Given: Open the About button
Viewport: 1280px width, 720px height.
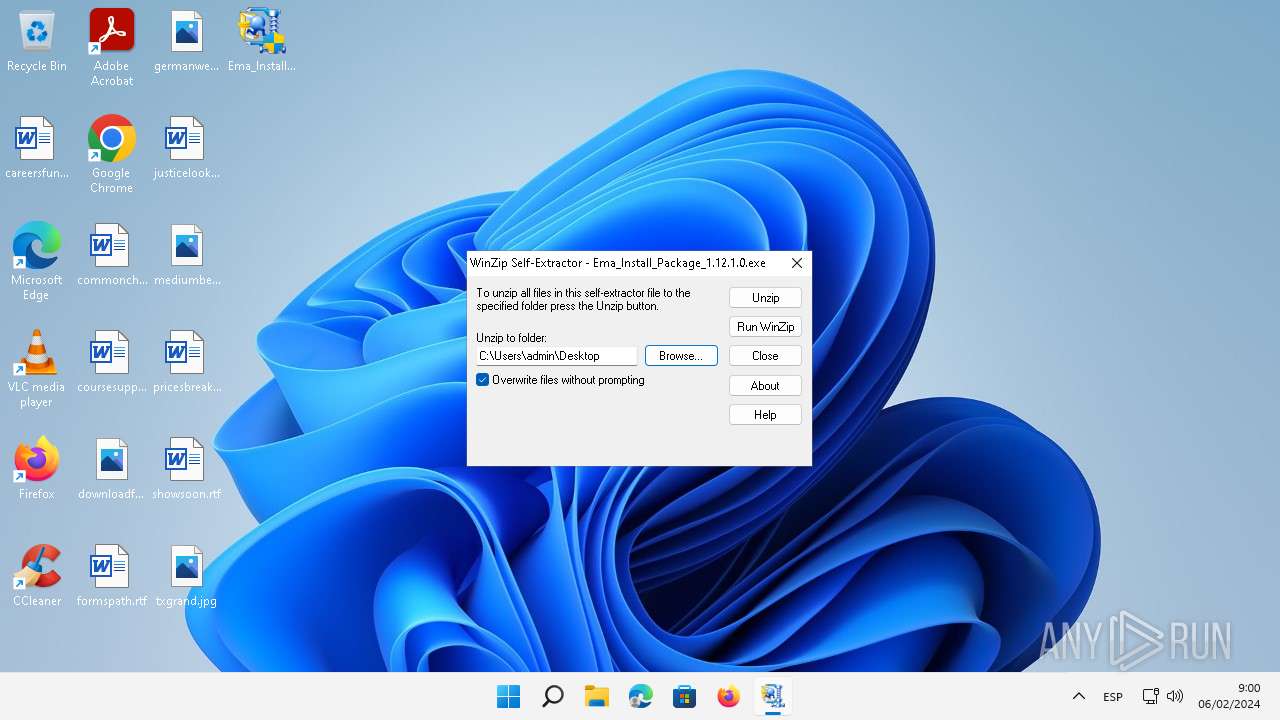Looking at the screenshot, I should (x=765, y=386).
